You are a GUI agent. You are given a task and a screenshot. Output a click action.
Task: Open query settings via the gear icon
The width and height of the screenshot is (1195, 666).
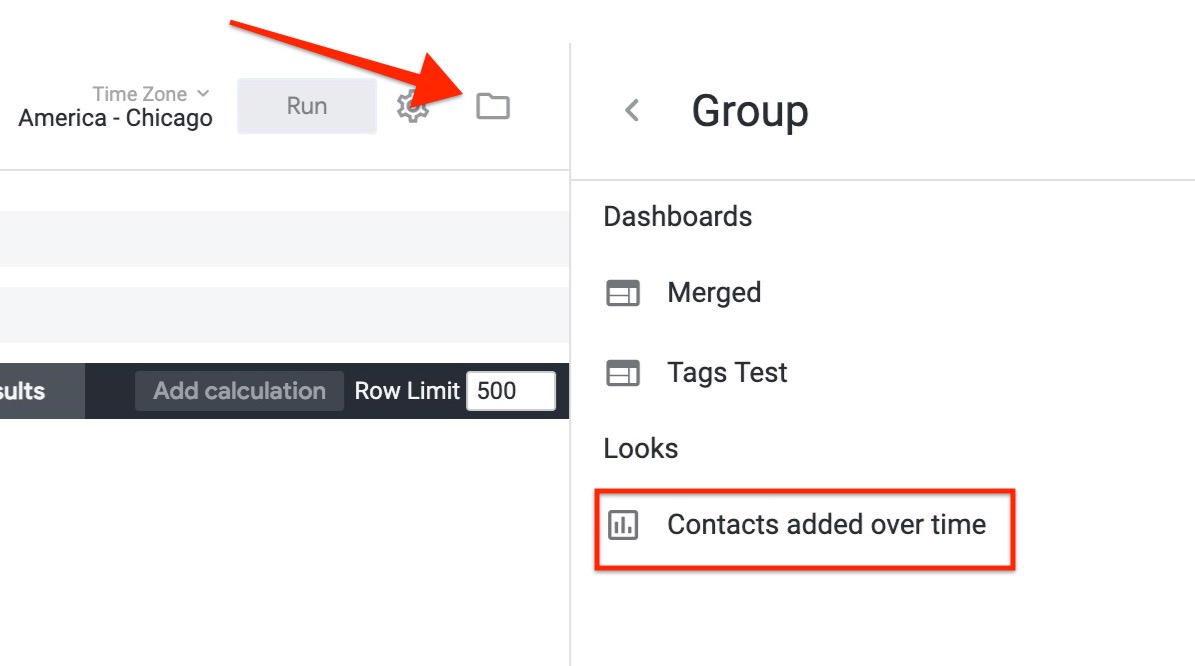(413, 105)
